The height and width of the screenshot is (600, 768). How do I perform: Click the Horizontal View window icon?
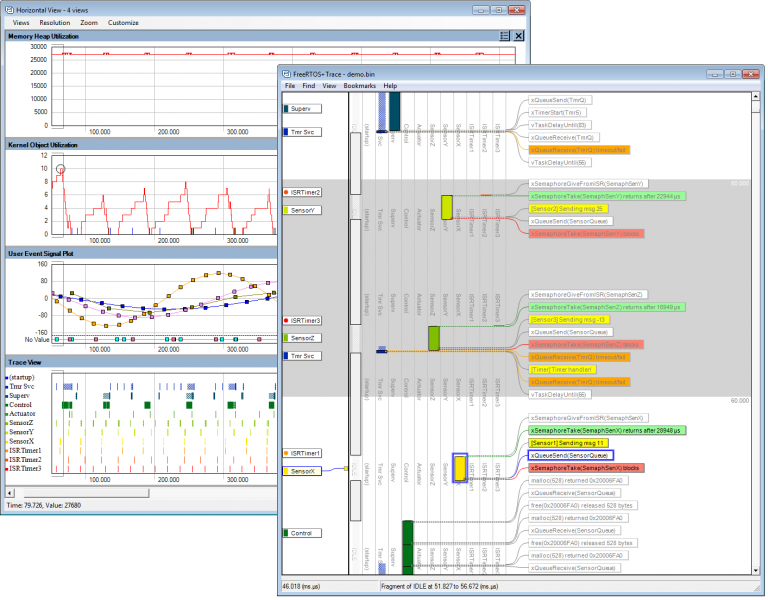pos(9,10)
